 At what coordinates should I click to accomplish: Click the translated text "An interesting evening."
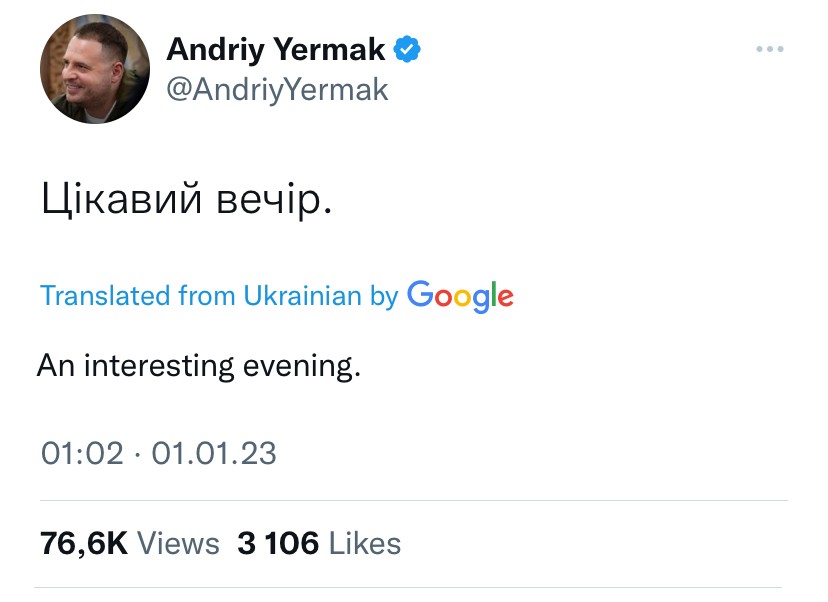point(198,366)
